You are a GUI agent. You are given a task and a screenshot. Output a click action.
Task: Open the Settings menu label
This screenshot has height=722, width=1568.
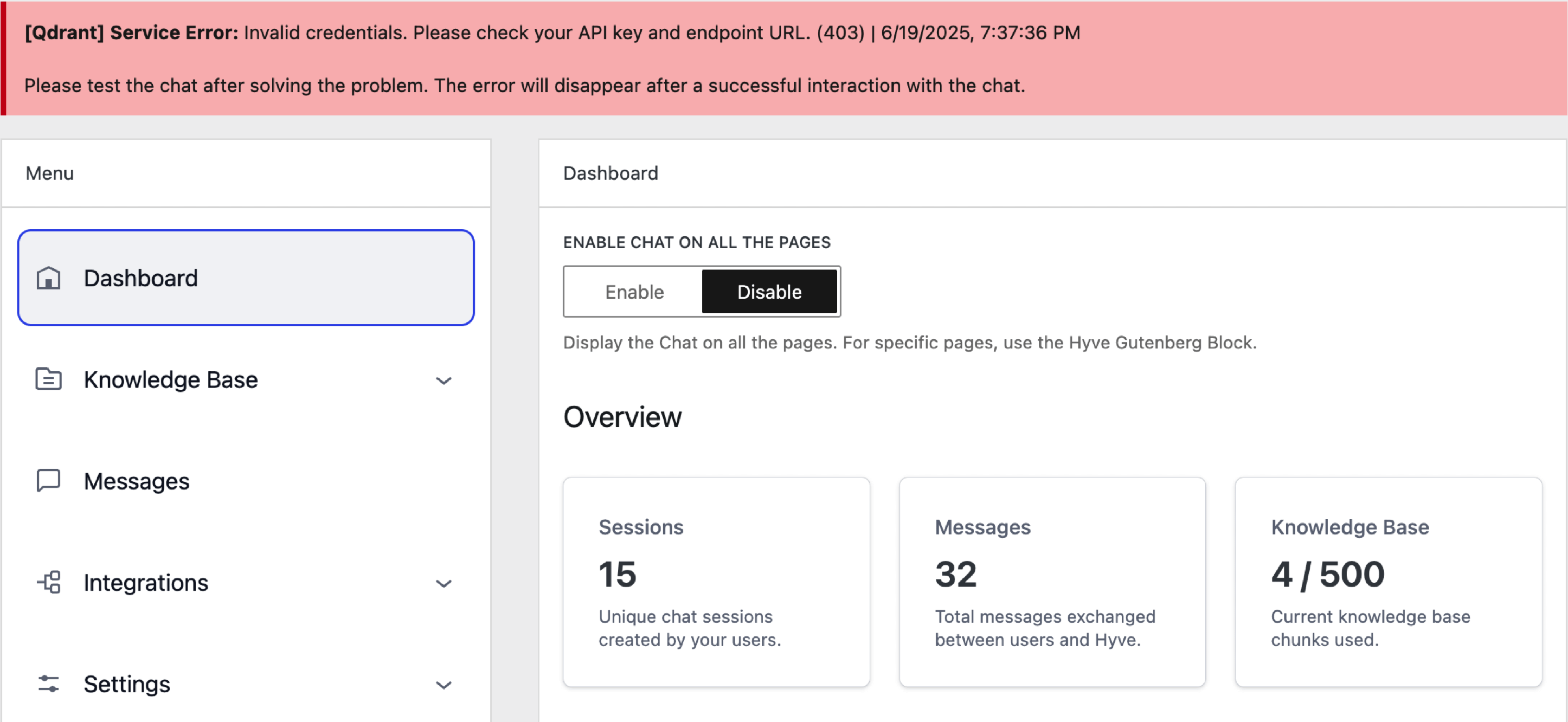coord(126,684)
